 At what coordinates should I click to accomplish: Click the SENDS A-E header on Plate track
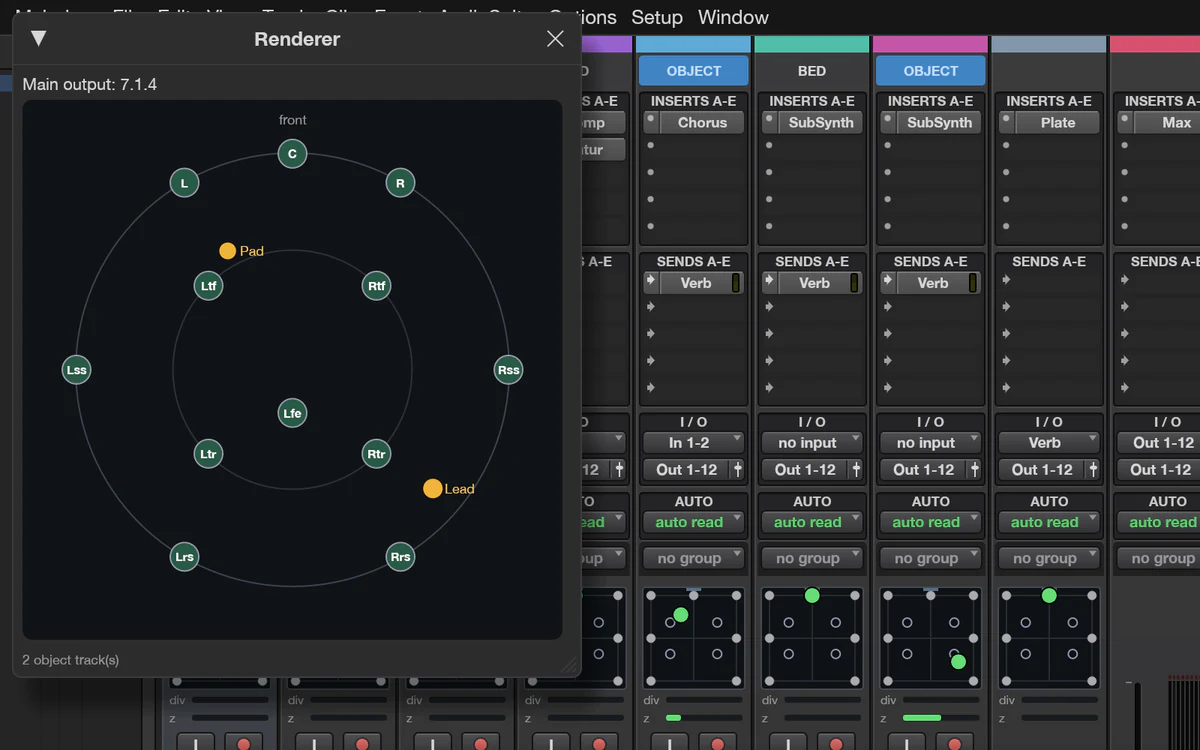1049,261
